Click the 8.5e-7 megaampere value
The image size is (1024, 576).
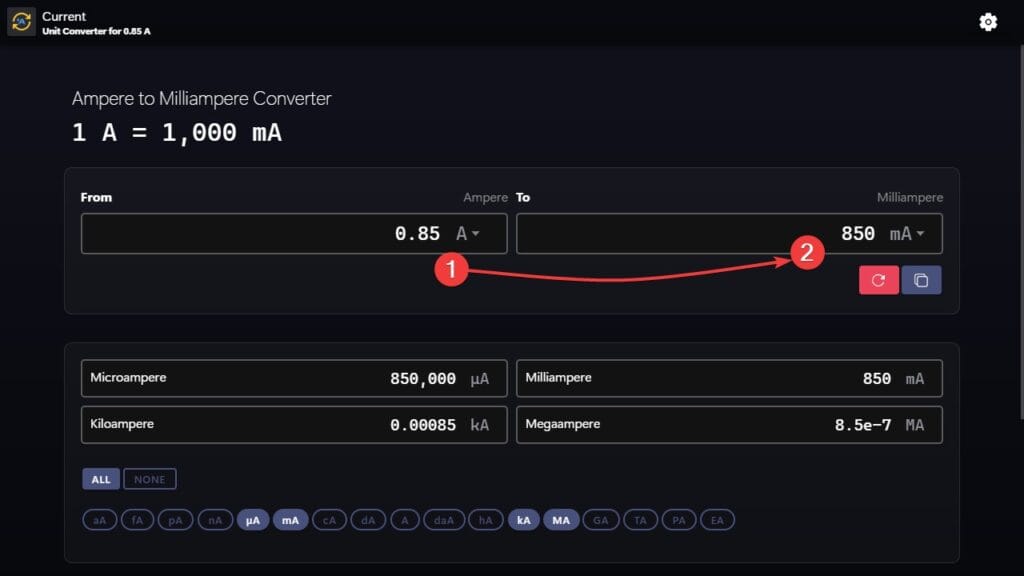863,425
